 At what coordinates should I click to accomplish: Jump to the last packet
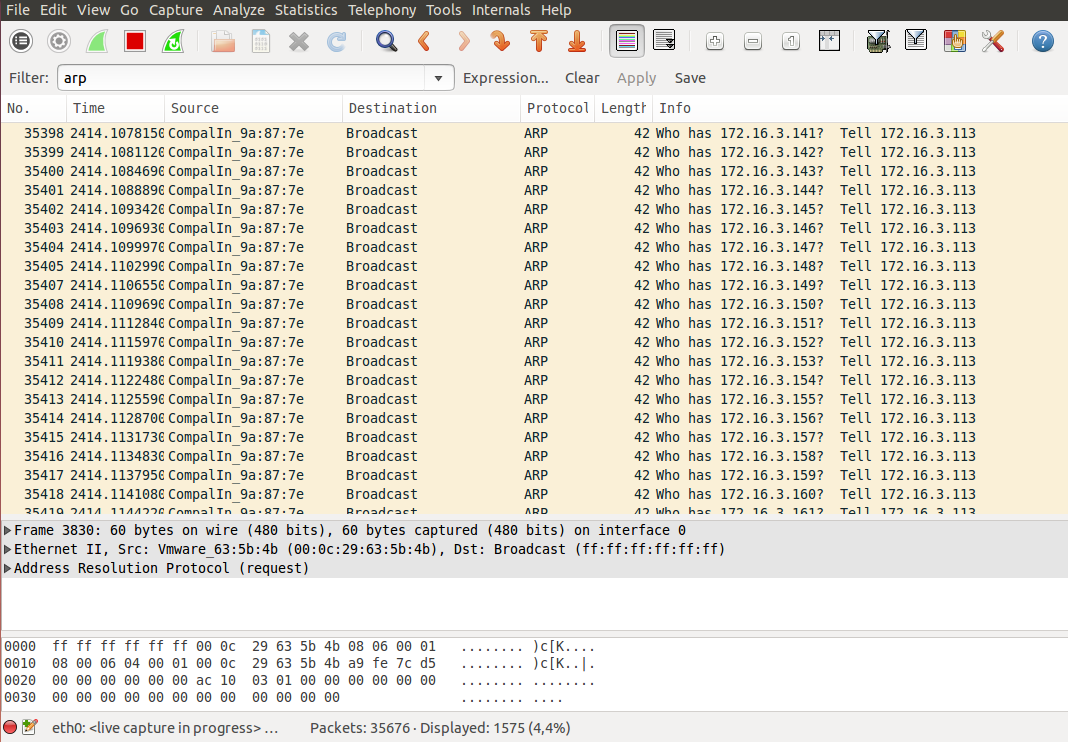[x=577, y=41]
